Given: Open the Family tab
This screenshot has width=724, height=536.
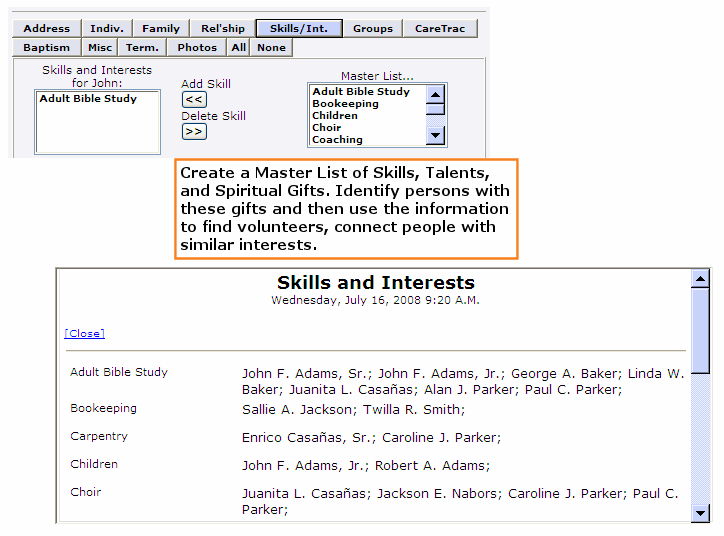Looking at the screenshot, I should pos(160,28).
